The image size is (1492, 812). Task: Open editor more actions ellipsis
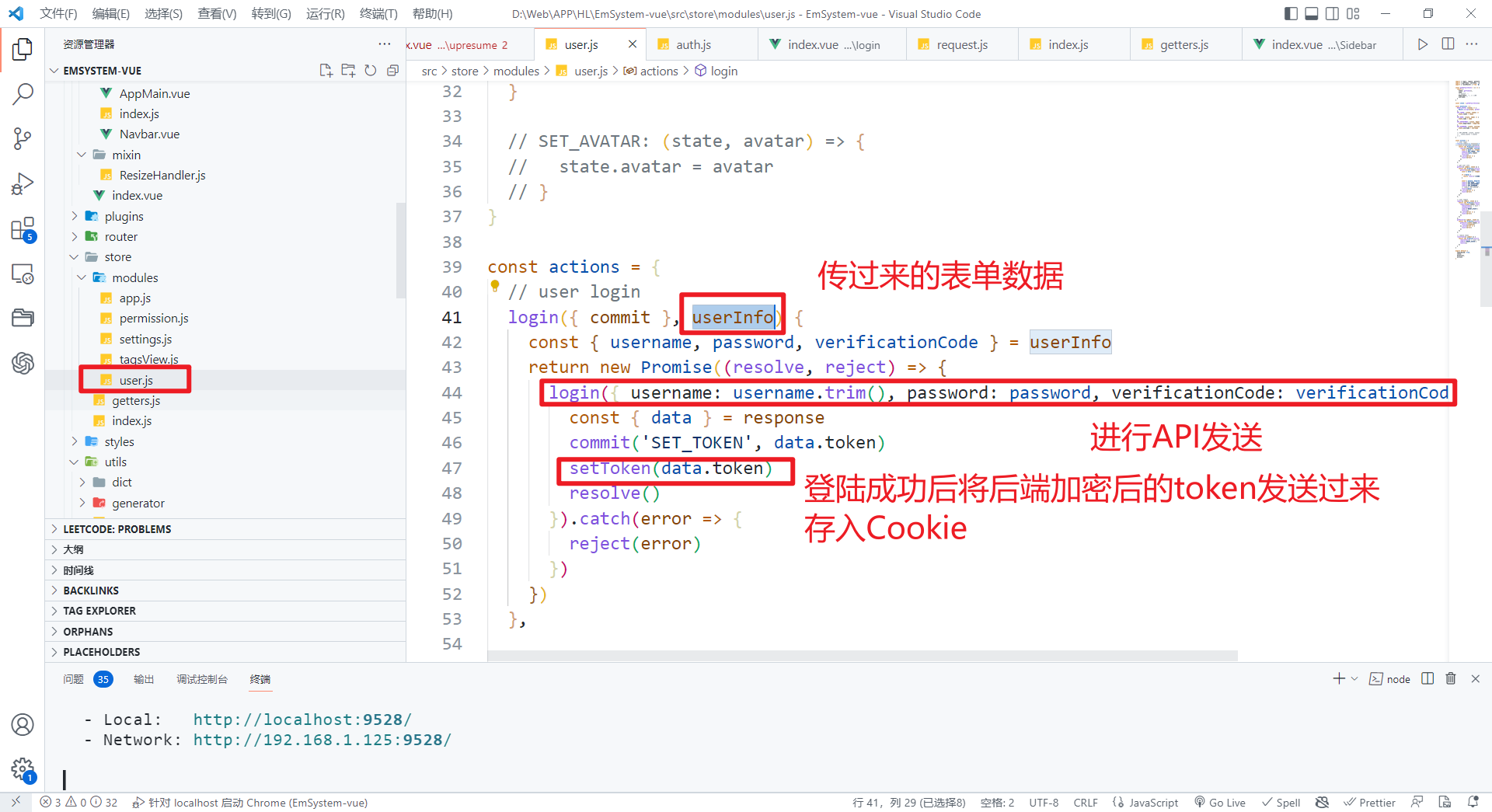point(1472,44)
